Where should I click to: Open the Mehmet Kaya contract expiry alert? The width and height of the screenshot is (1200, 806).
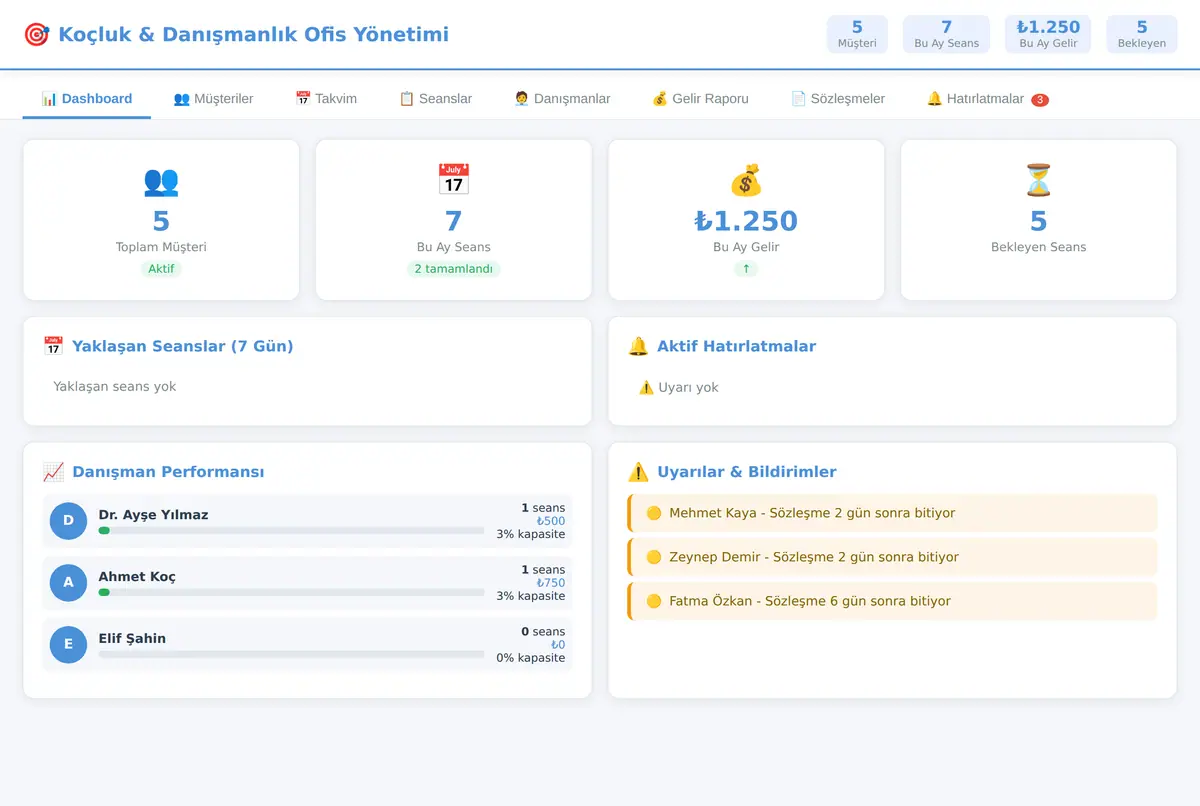[892, 513]
